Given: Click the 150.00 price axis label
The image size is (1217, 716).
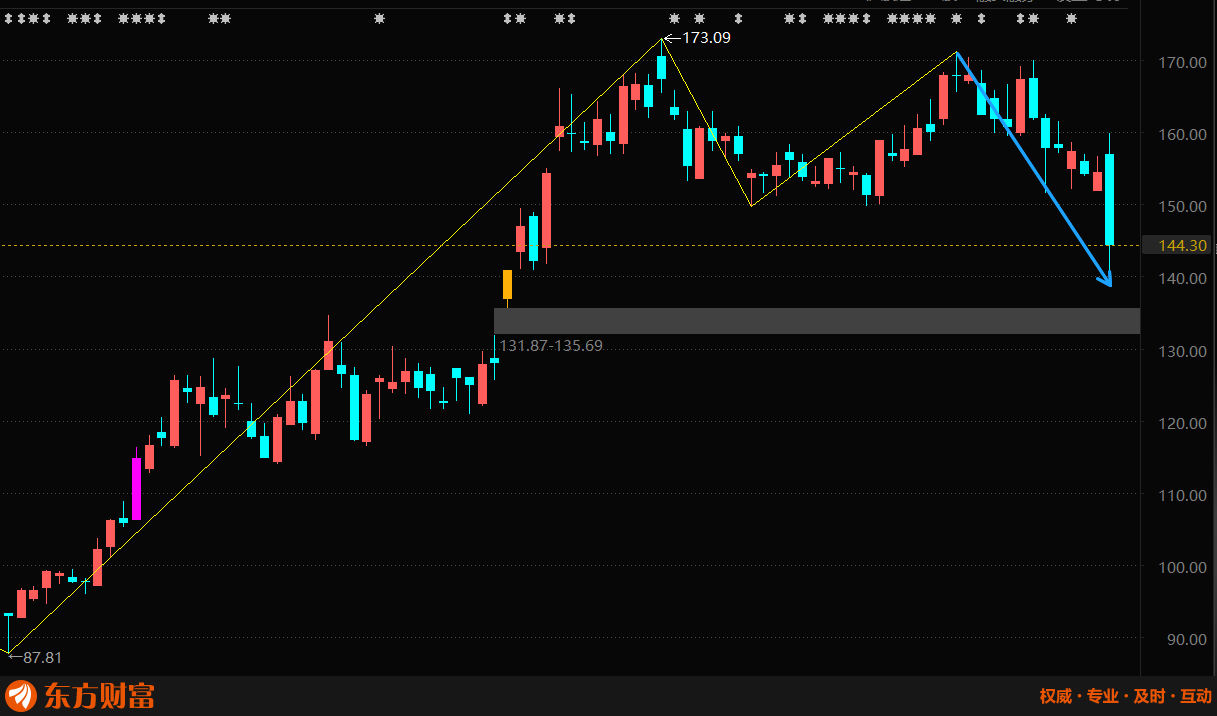Looking at the screenshot, I should 1183,206.
